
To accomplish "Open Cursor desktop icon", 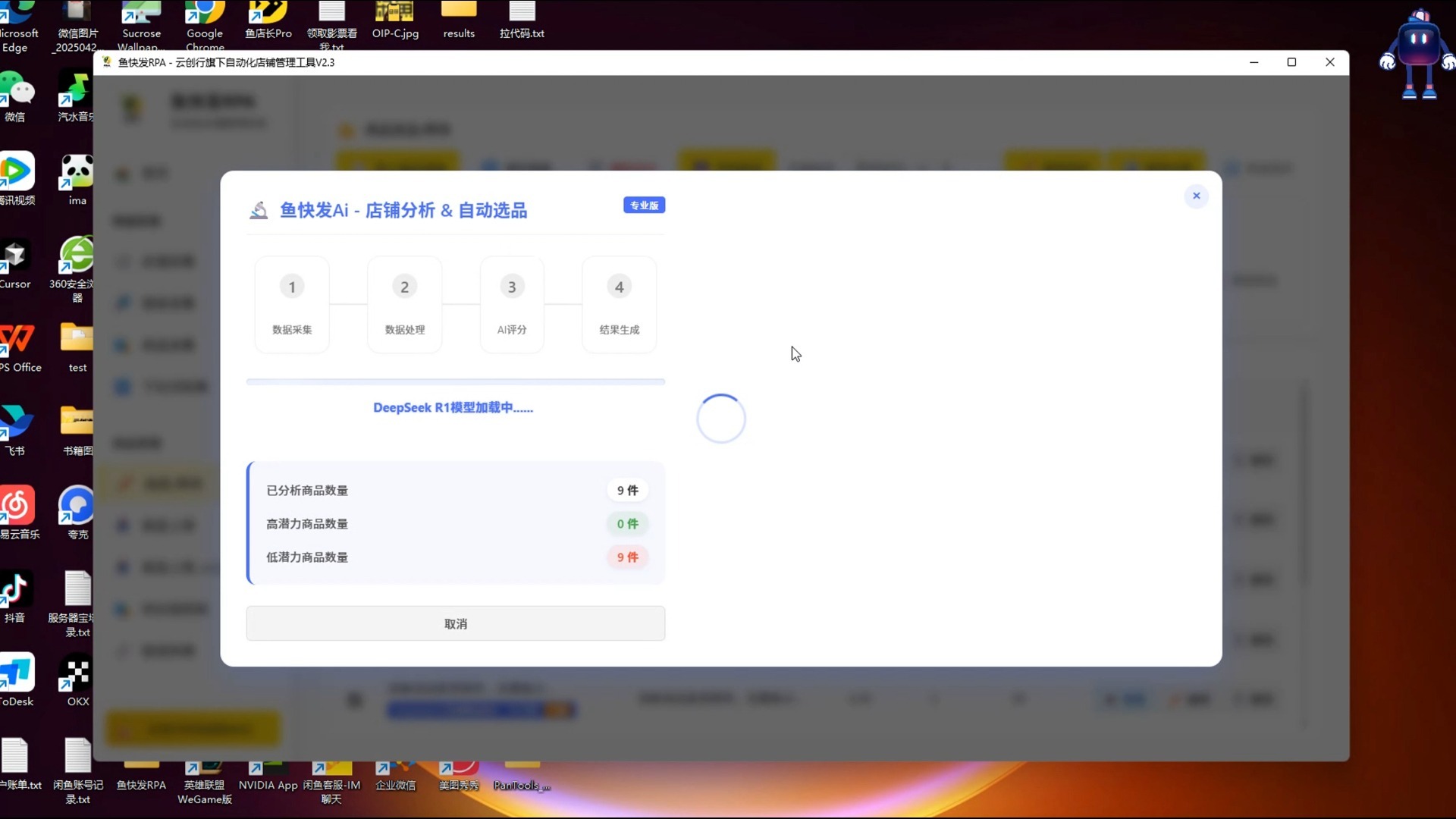I will tap(15, 263).
